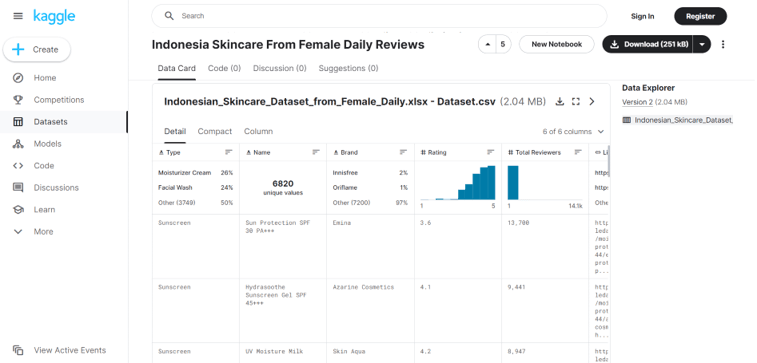Viewport: 757px width, 363px height.
Task: Click the Models sidebar link
Action: point(48,144)
